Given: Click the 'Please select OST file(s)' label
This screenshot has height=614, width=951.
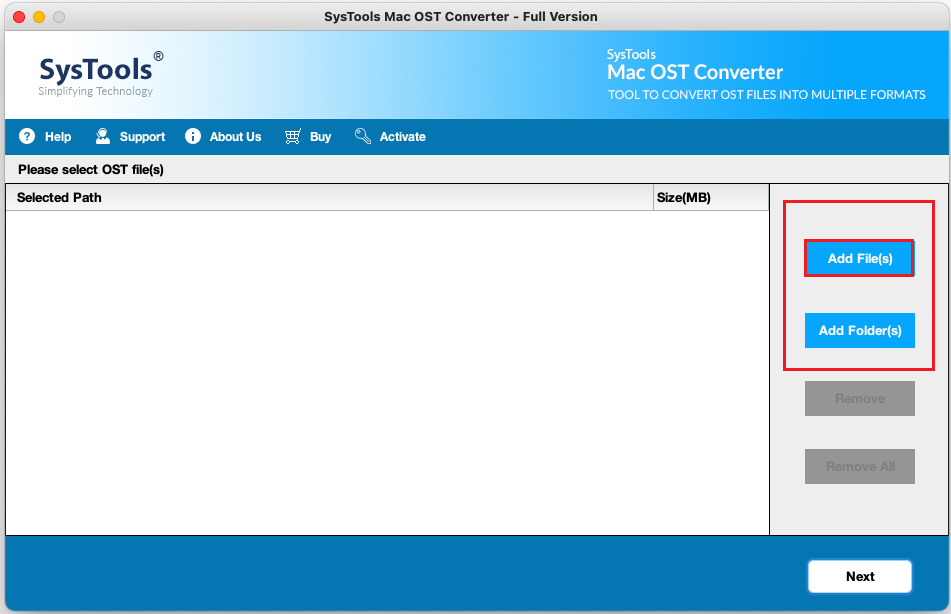Looking at the screenshot, I should pyautogui.click(x=91, y=170).
